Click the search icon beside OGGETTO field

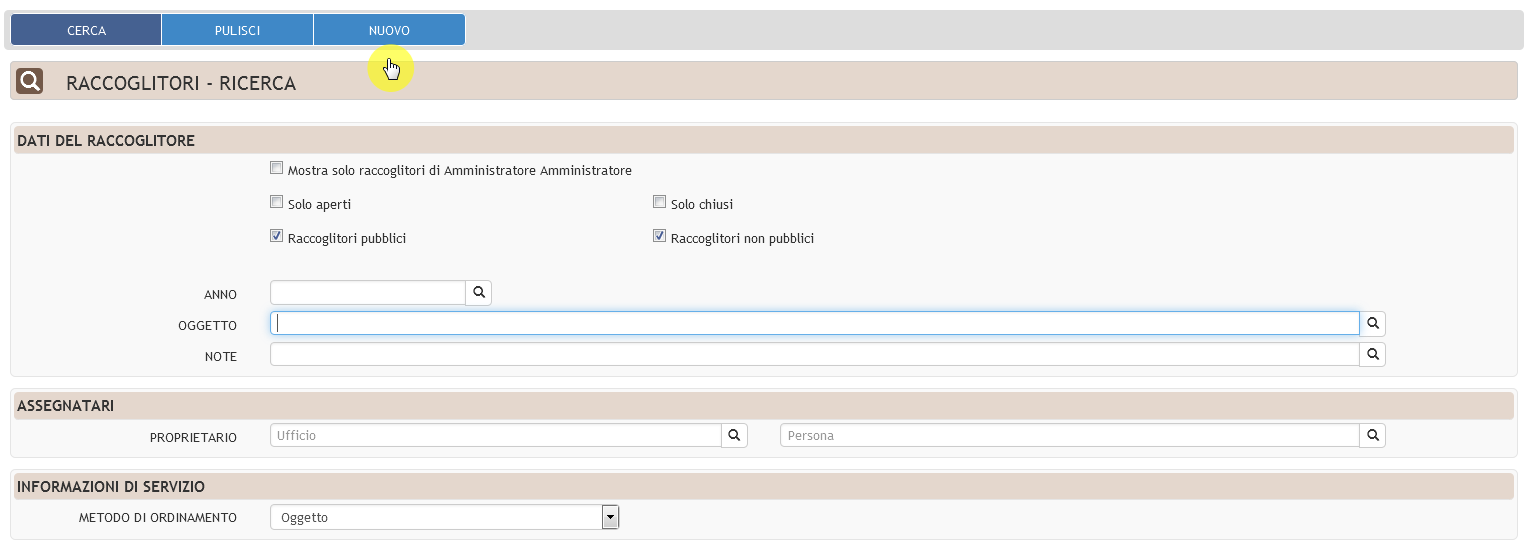(x=1373, y=324)
